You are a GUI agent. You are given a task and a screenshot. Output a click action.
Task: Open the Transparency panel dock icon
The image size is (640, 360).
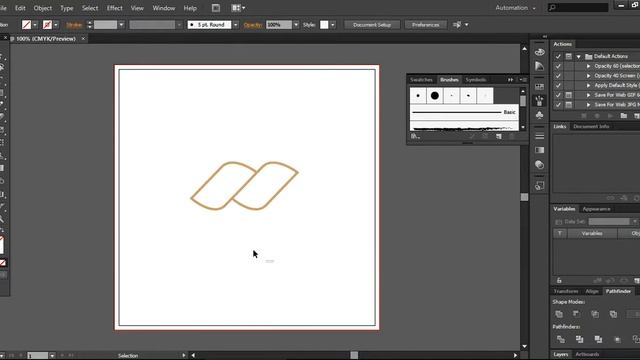(x=540, y=165)
